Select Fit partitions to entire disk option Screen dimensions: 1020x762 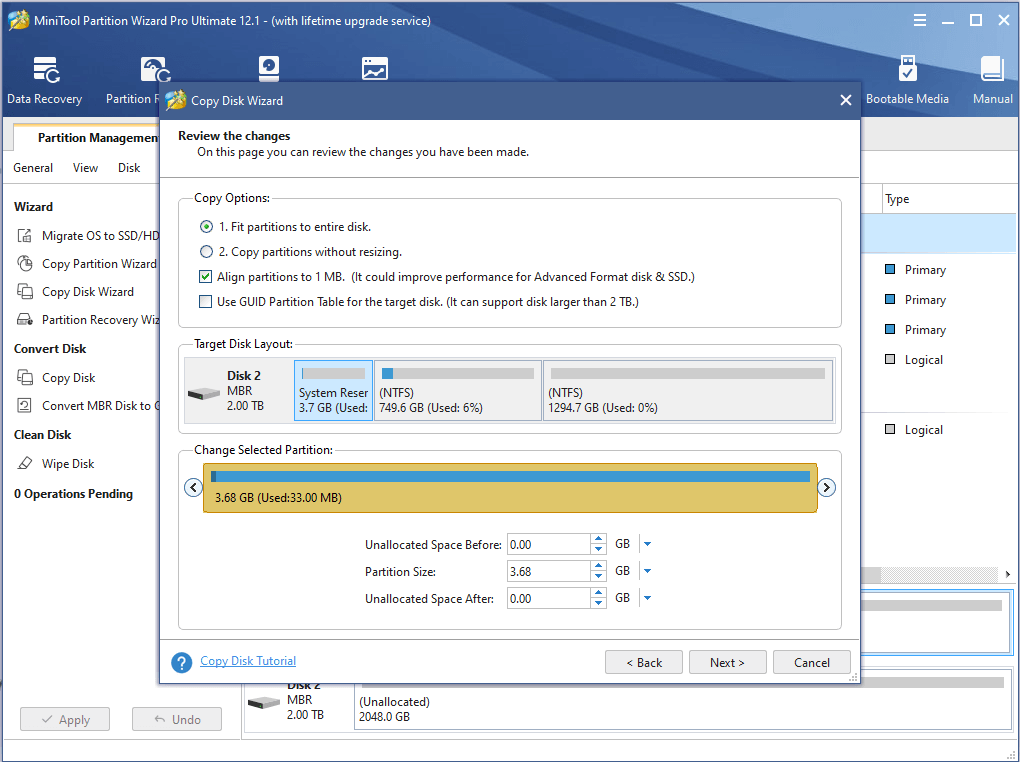click(x=206, y=226)
